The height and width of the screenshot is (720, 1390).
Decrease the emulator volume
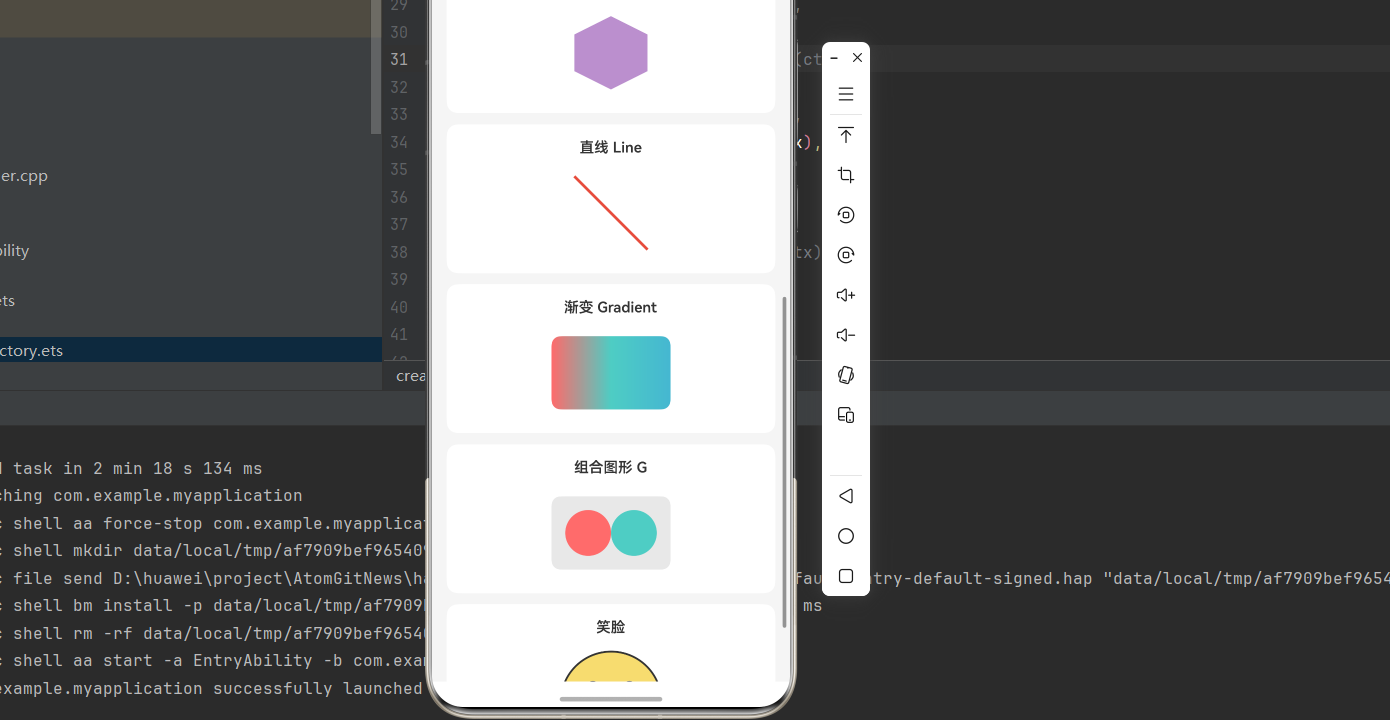pos(845,335)
